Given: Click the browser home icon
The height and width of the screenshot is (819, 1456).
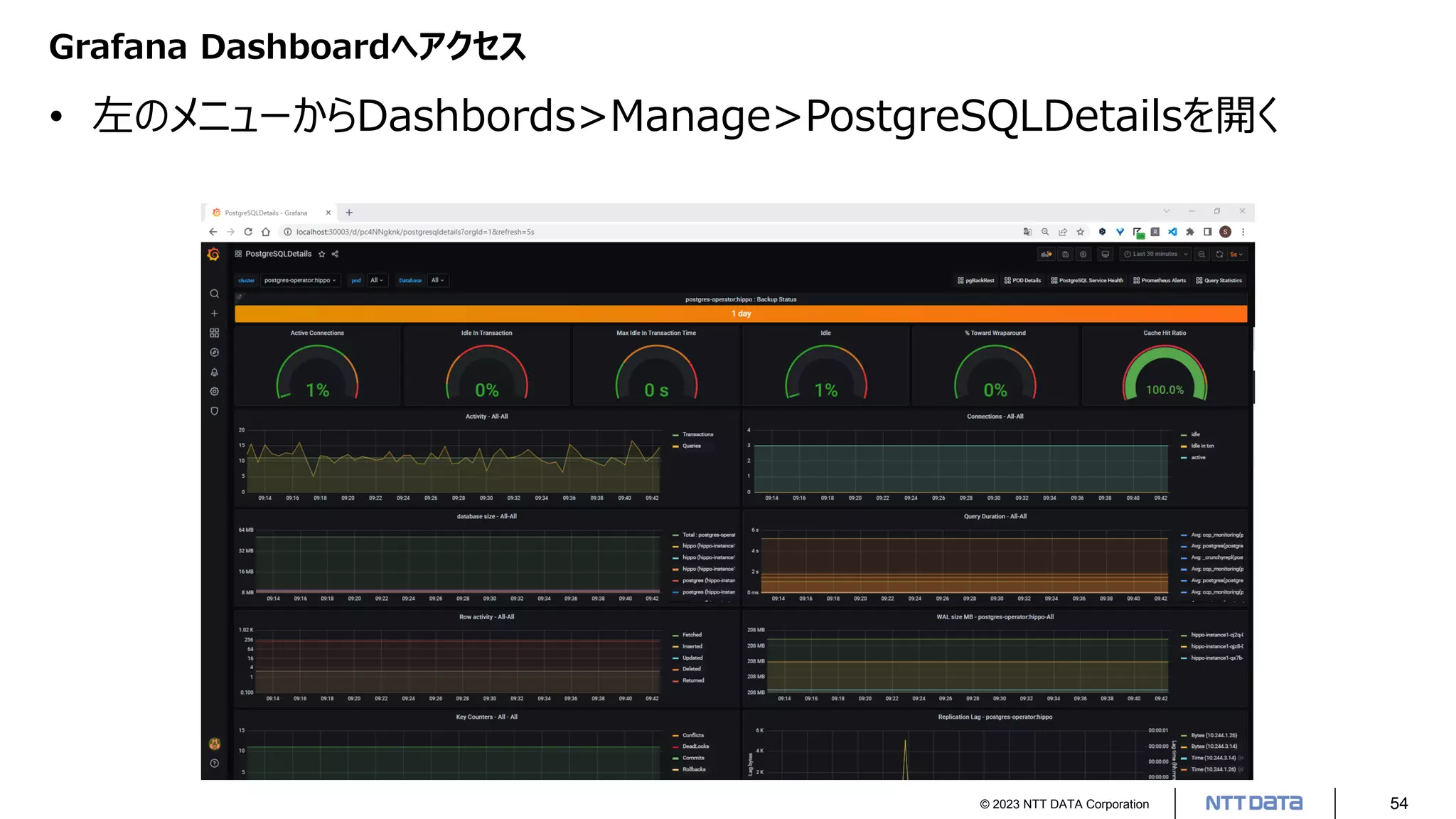Looking at the screenshot, I should (266, 232).
